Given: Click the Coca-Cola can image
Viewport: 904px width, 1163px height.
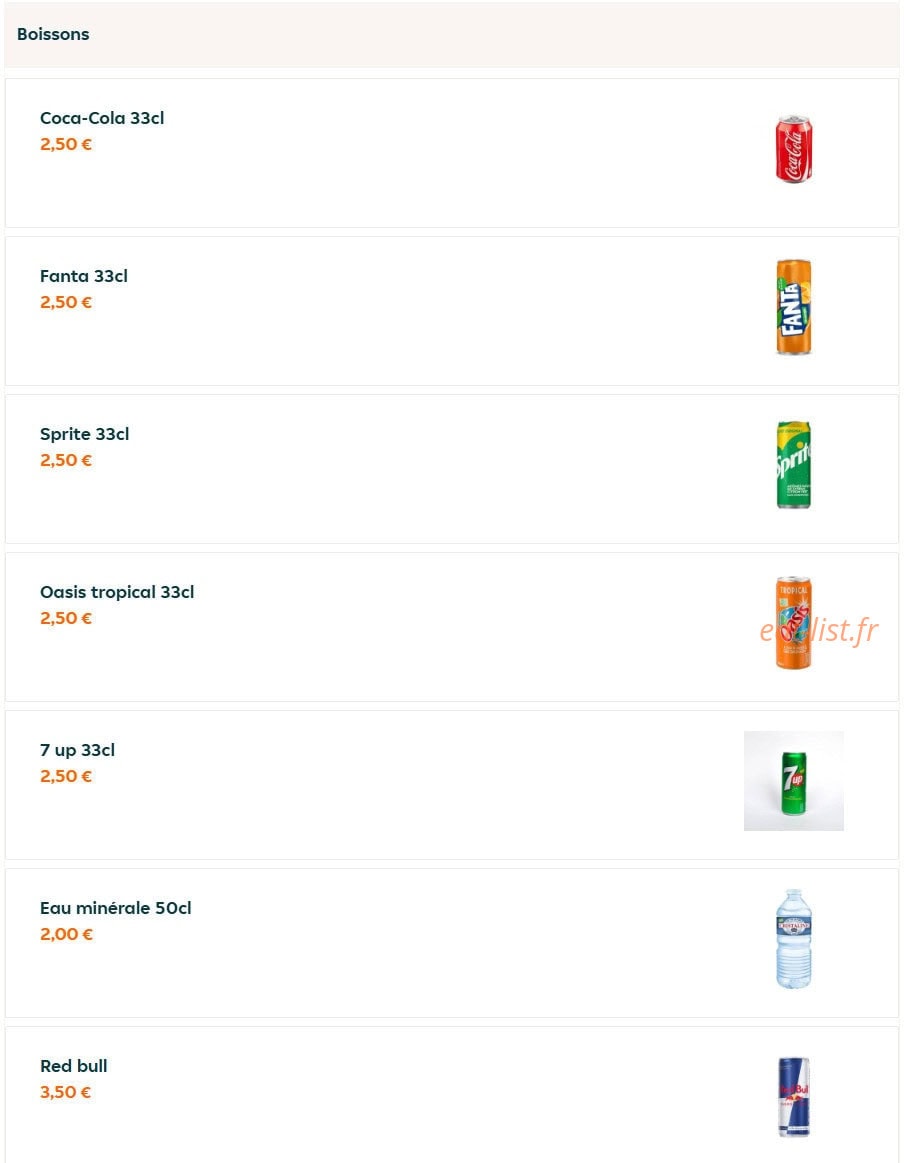Looking at the screenshot, I should [x=794, y=149].
